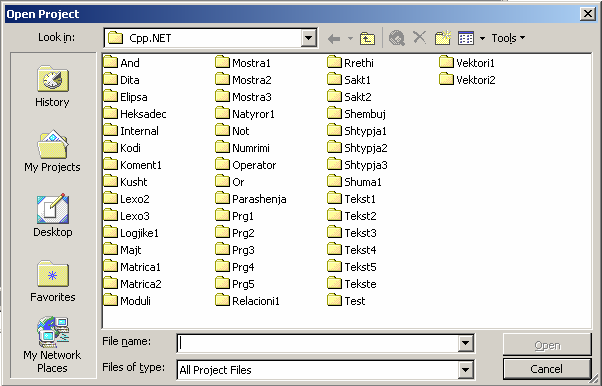
Task: Create New Folder toolbar icon
Action: tap(443, 38)
